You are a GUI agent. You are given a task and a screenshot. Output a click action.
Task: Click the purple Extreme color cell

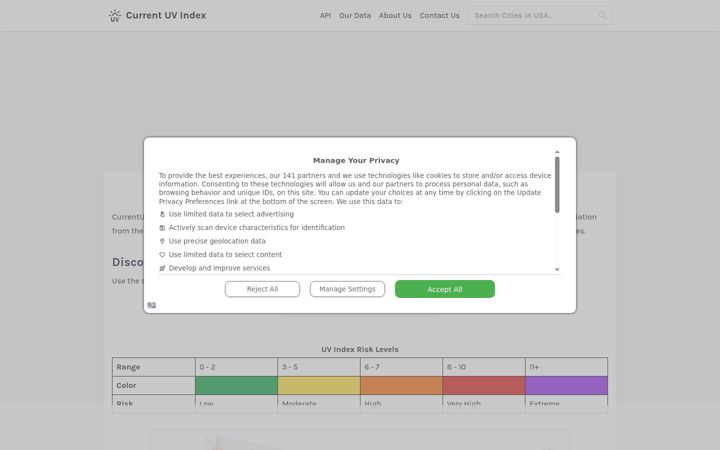pos(567,386)
